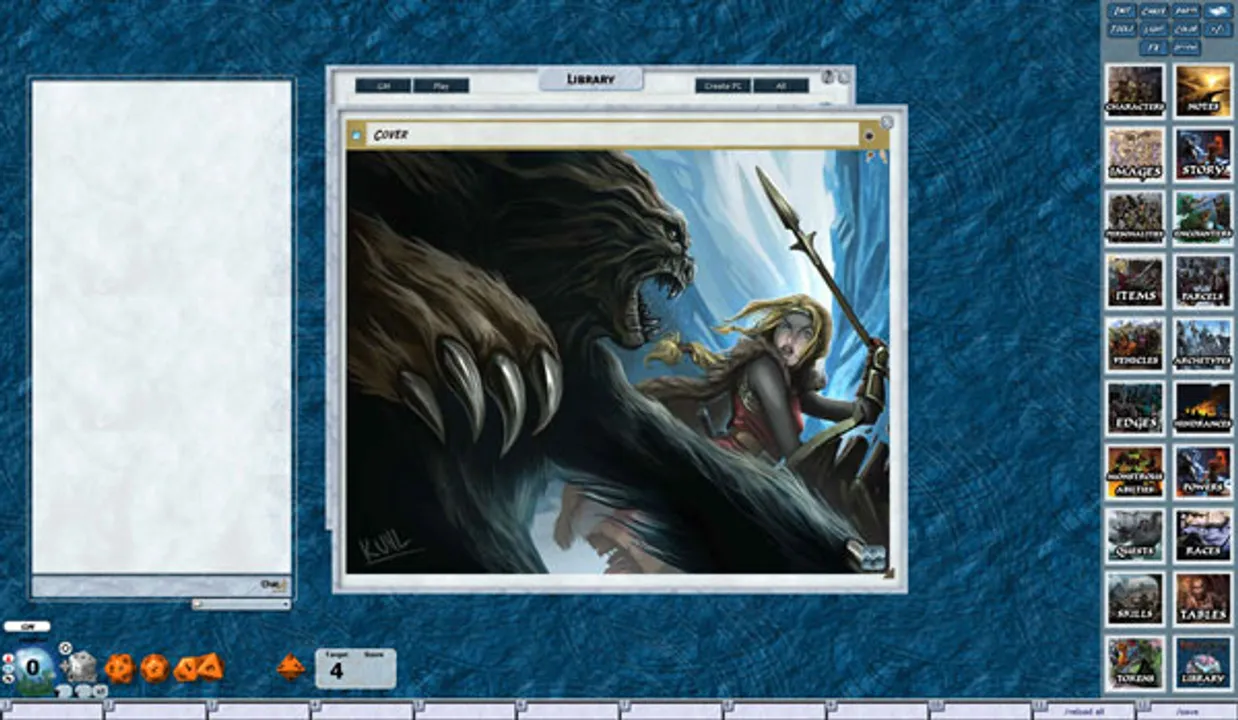Open the Quests sidebar panel
The image size is (1238, 720).
1135,535
